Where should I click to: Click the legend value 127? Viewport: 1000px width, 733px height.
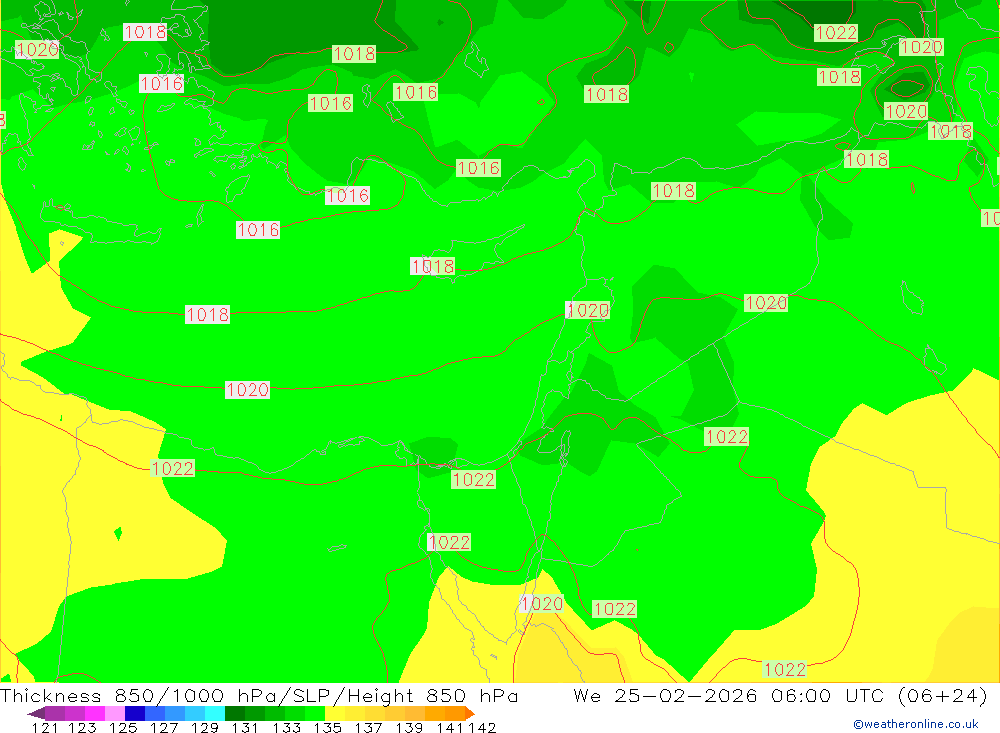164,727
